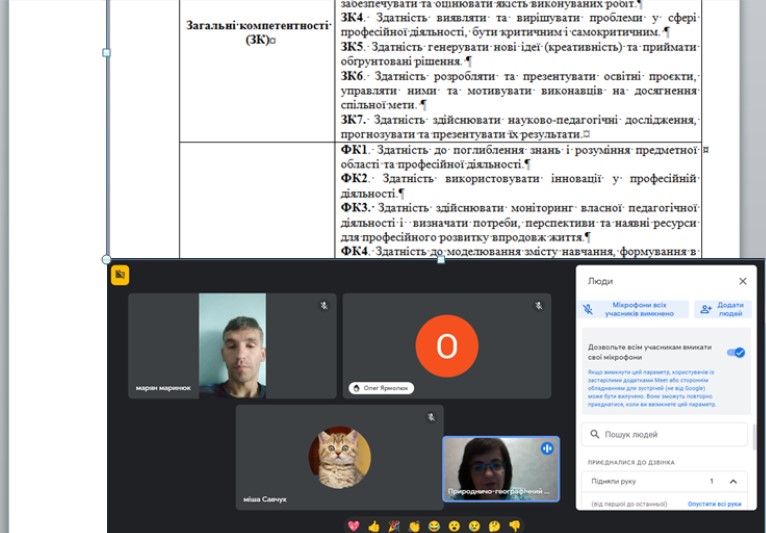Screen dimensions: 766x533
Task: Click the yellow camera-off icon in Meet
Action: [120, 275]
